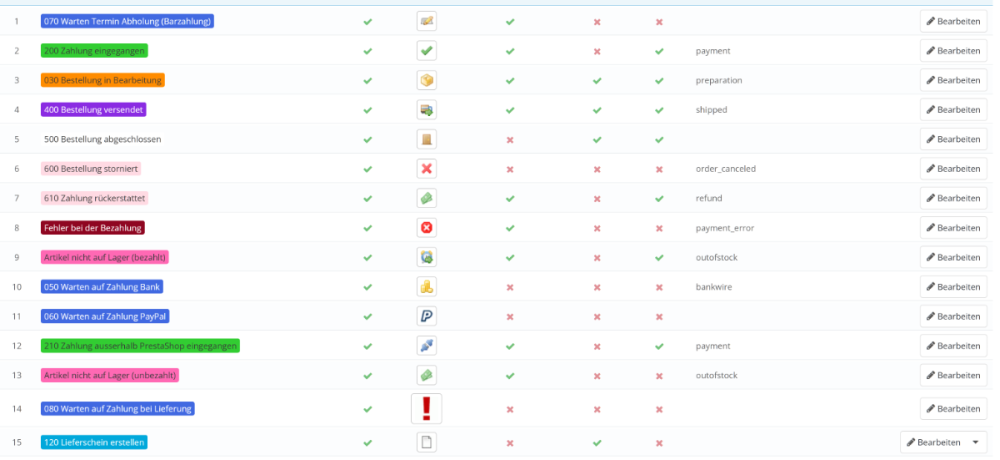Click the red exclamation mark status icon
Screen dimensions: 1000x460
(x=427, y=409)
